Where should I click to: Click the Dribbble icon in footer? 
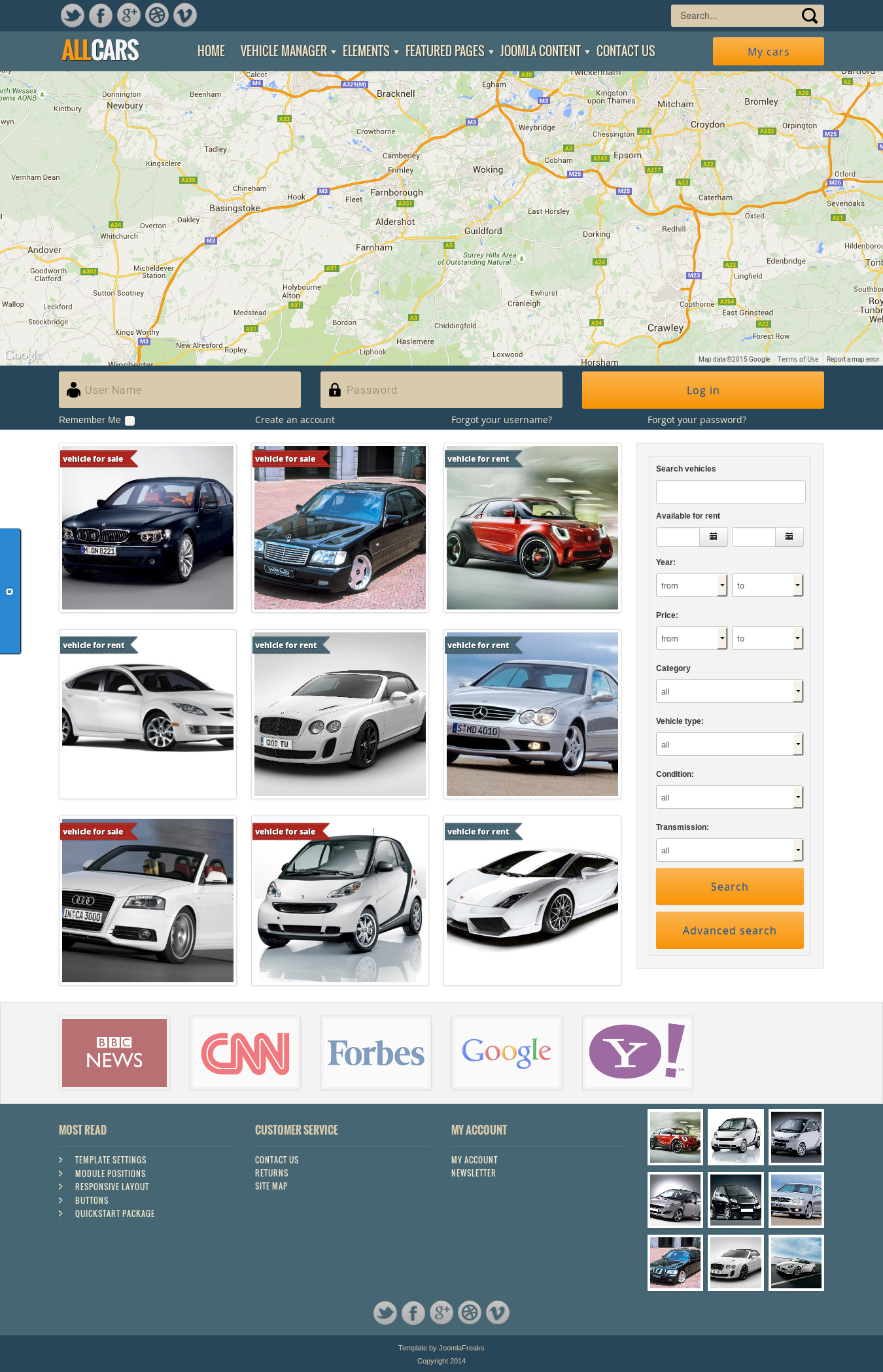[470, 1312]
